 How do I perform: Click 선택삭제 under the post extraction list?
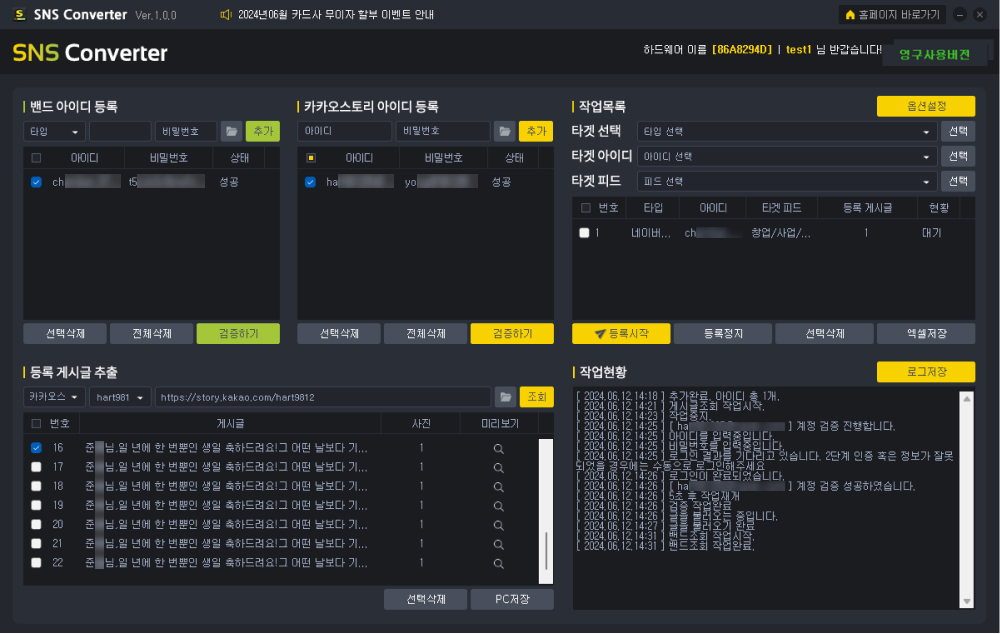[425, 600]
